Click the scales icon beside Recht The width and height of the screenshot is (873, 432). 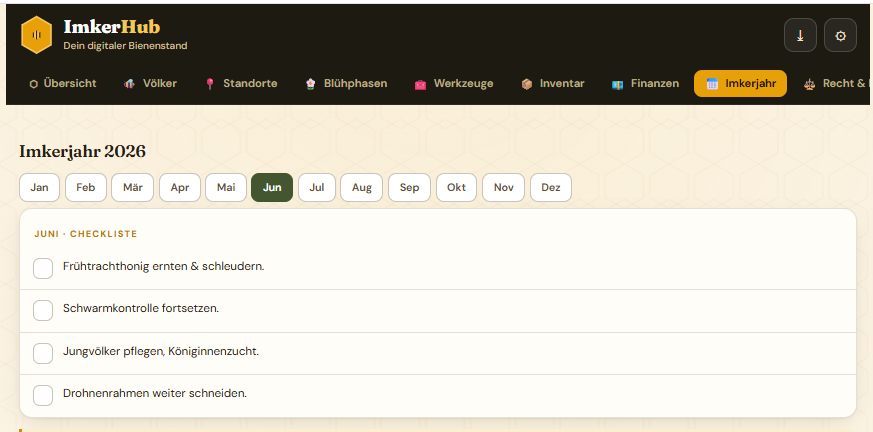(x=810, y=84)
